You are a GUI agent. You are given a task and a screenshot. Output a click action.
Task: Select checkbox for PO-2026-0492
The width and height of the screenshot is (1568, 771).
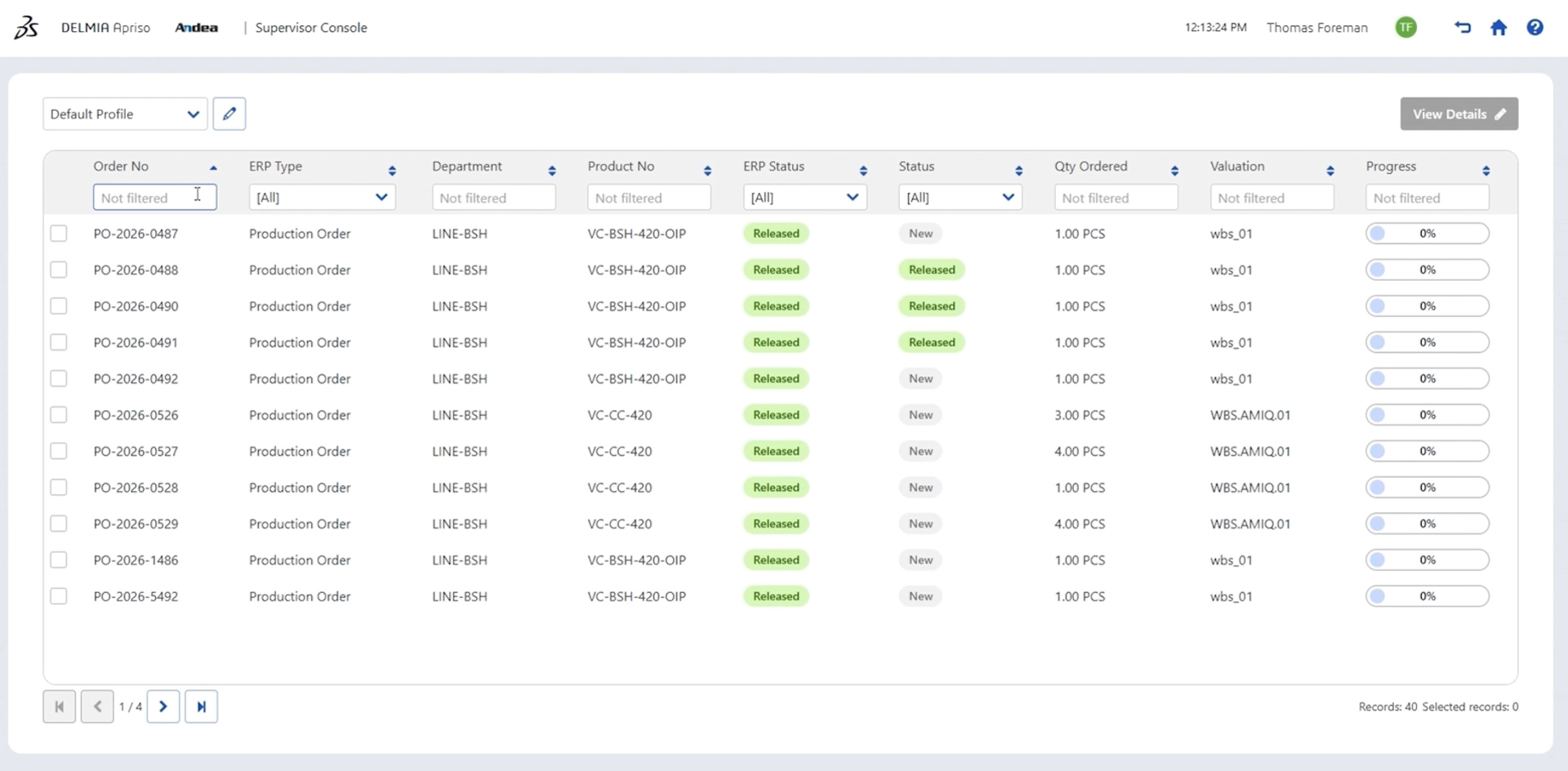click(x=59, y=379)
